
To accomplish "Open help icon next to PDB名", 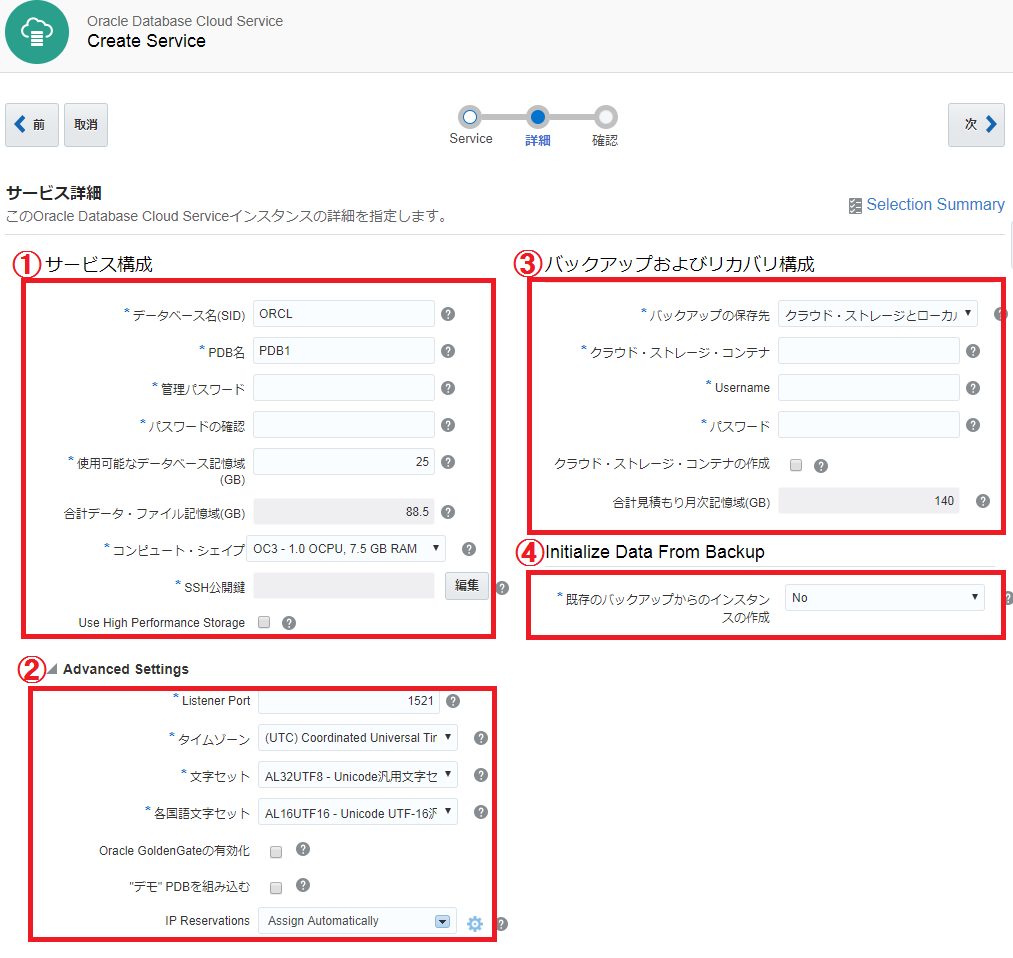I will coord(448,351).
